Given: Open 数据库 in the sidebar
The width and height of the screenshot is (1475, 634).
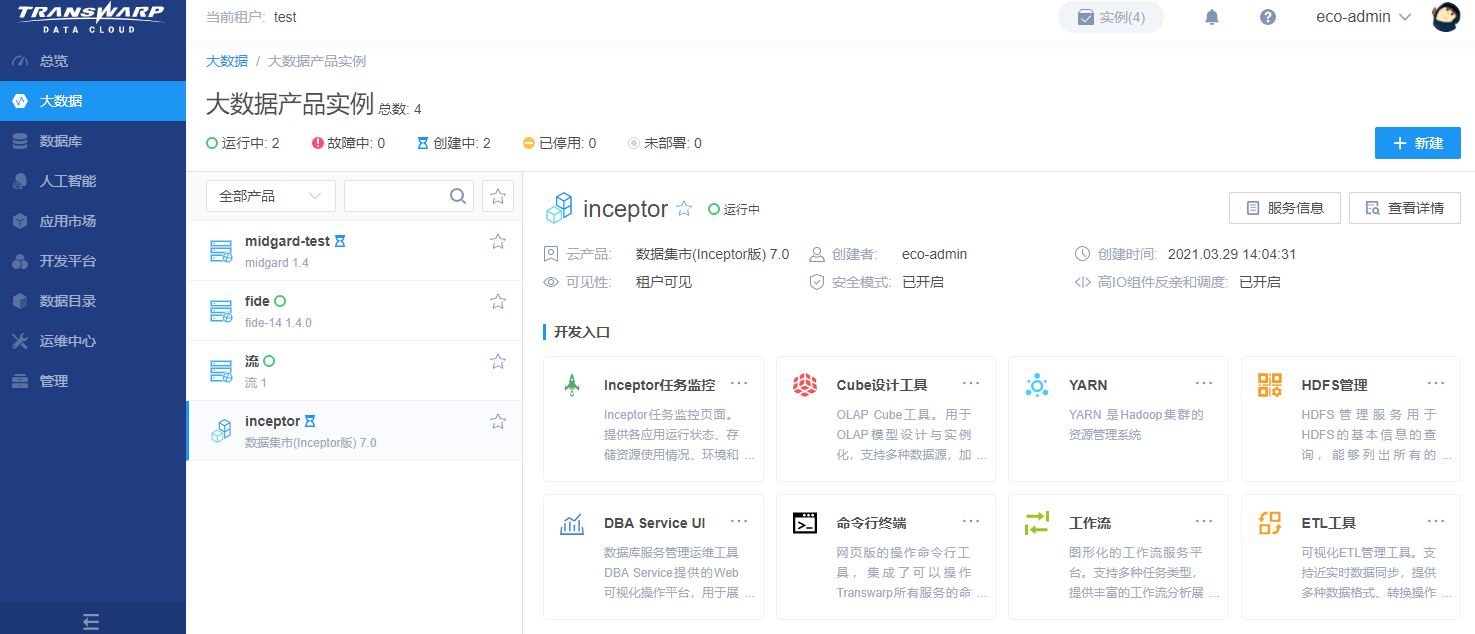Looking at the screenshot, I should point(93,141).
